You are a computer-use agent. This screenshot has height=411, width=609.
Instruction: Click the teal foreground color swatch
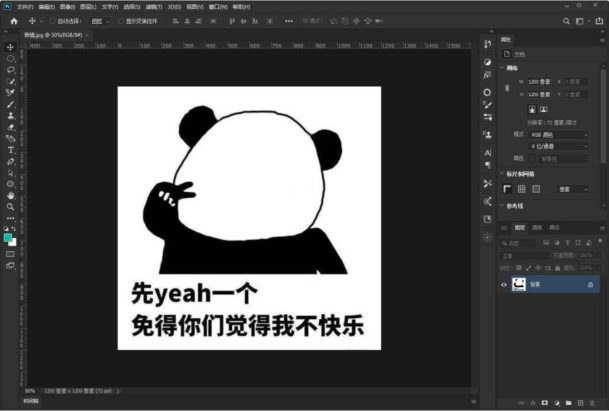coord(8,238)
